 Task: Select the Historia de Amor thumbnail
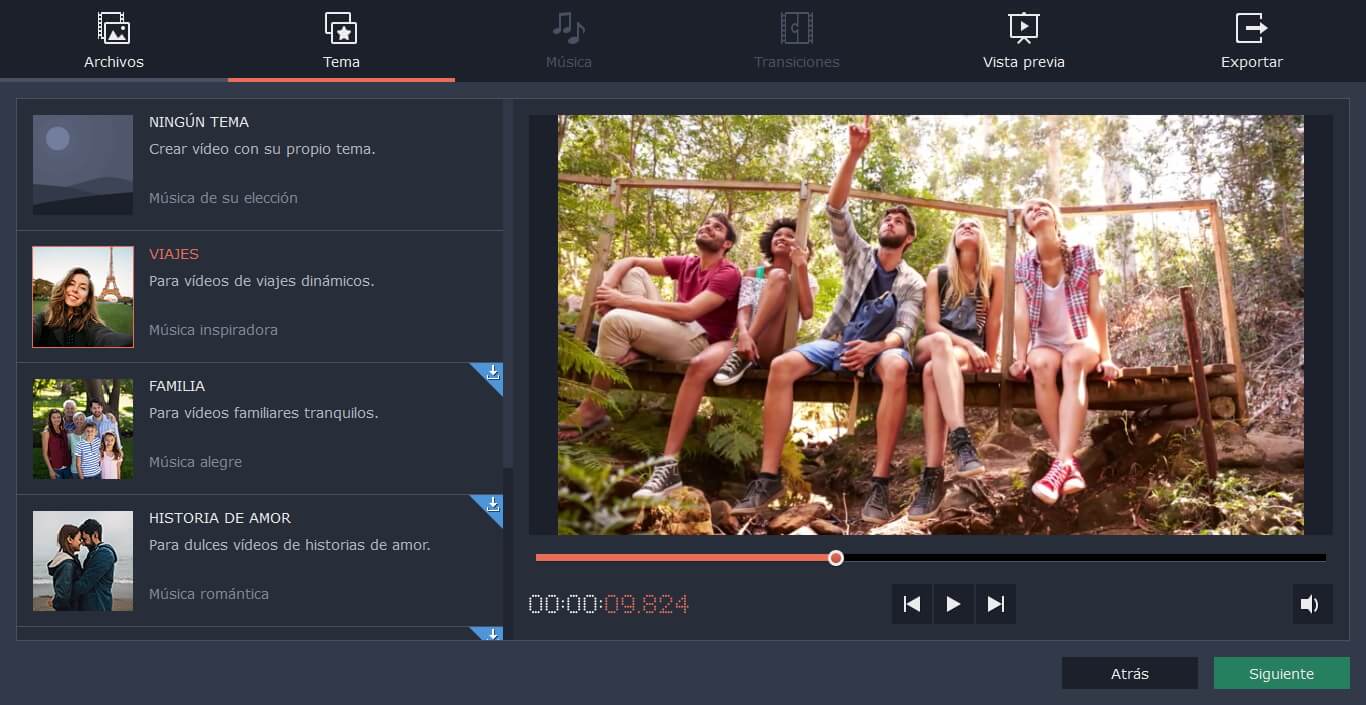[x=83, y=561]
